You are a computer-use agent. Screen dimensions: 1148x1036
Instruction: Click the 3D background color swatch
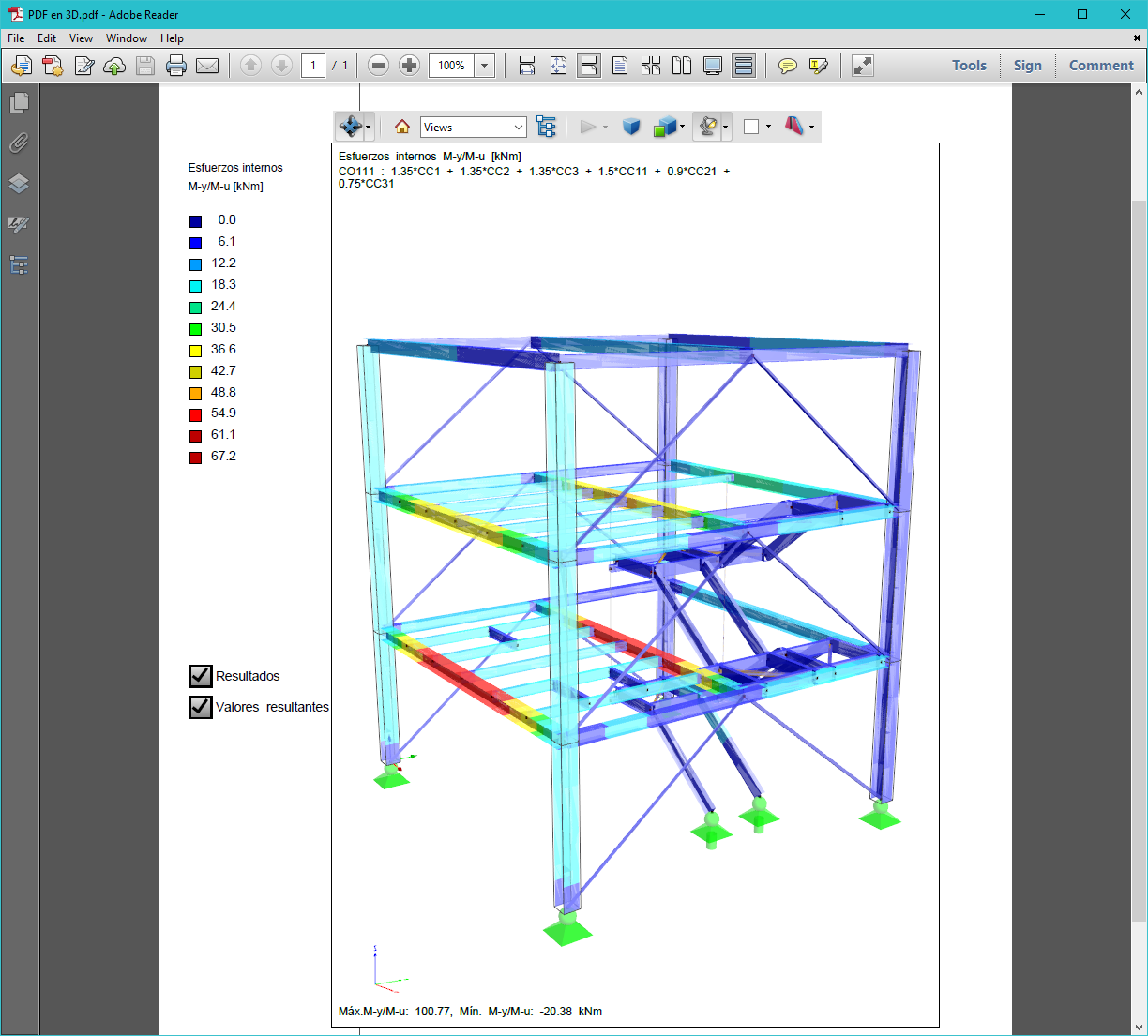(x=753, y=127)
